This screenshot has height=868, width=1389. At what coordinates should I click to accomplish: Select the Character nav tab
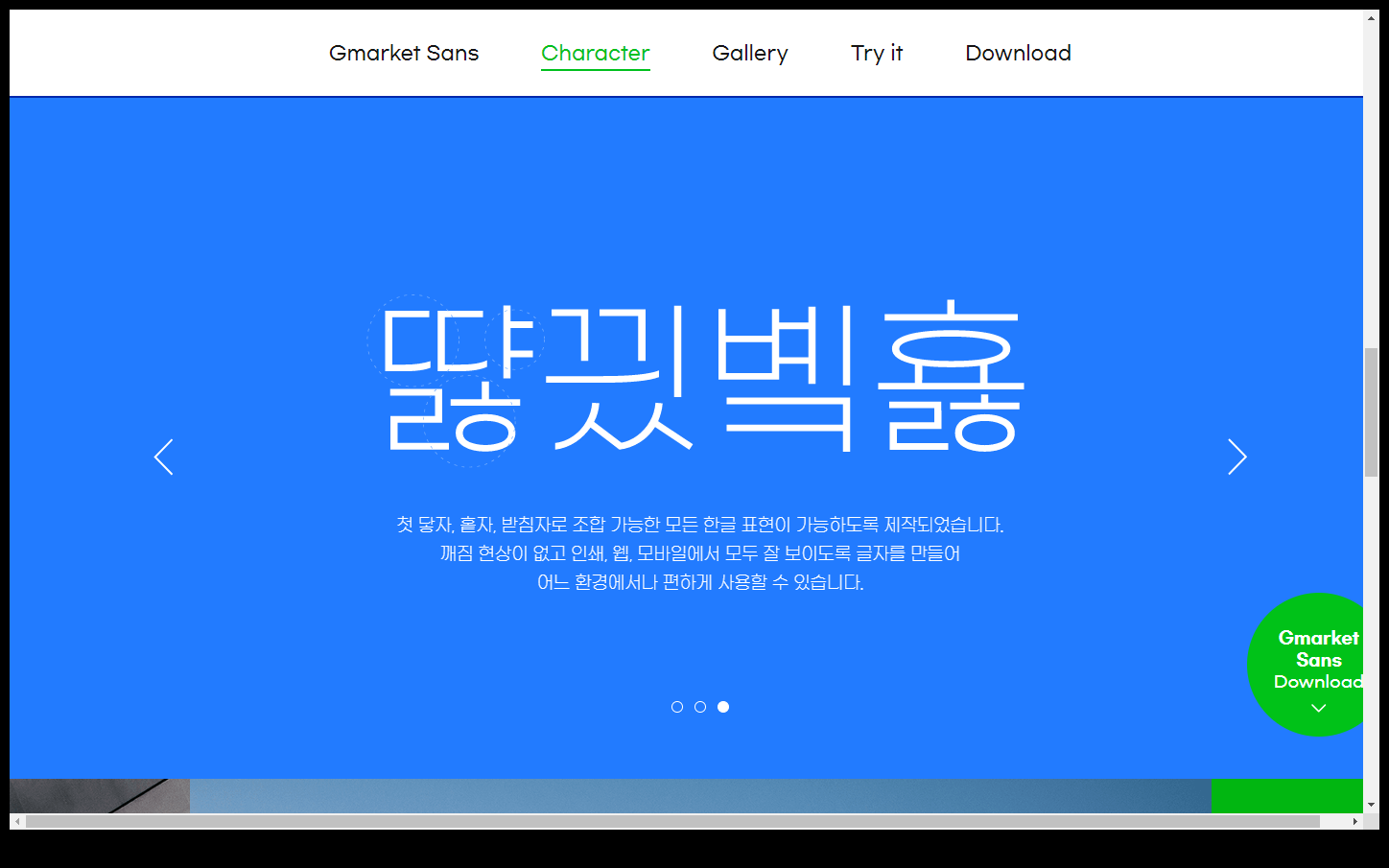596,53
